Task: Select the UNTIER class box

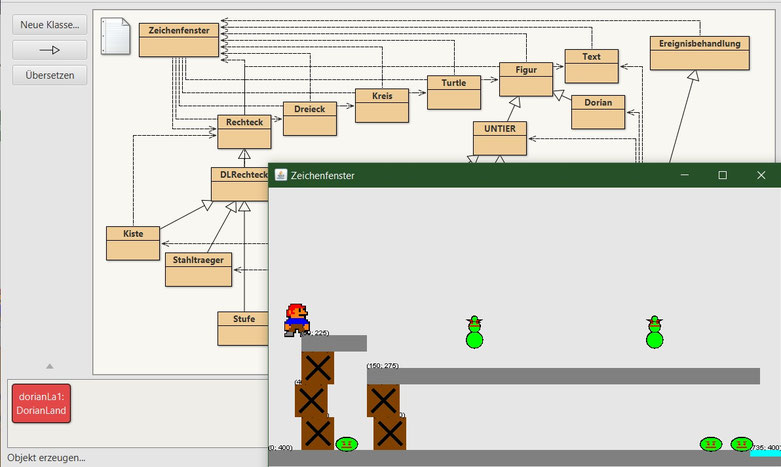Action: [500, 138]
